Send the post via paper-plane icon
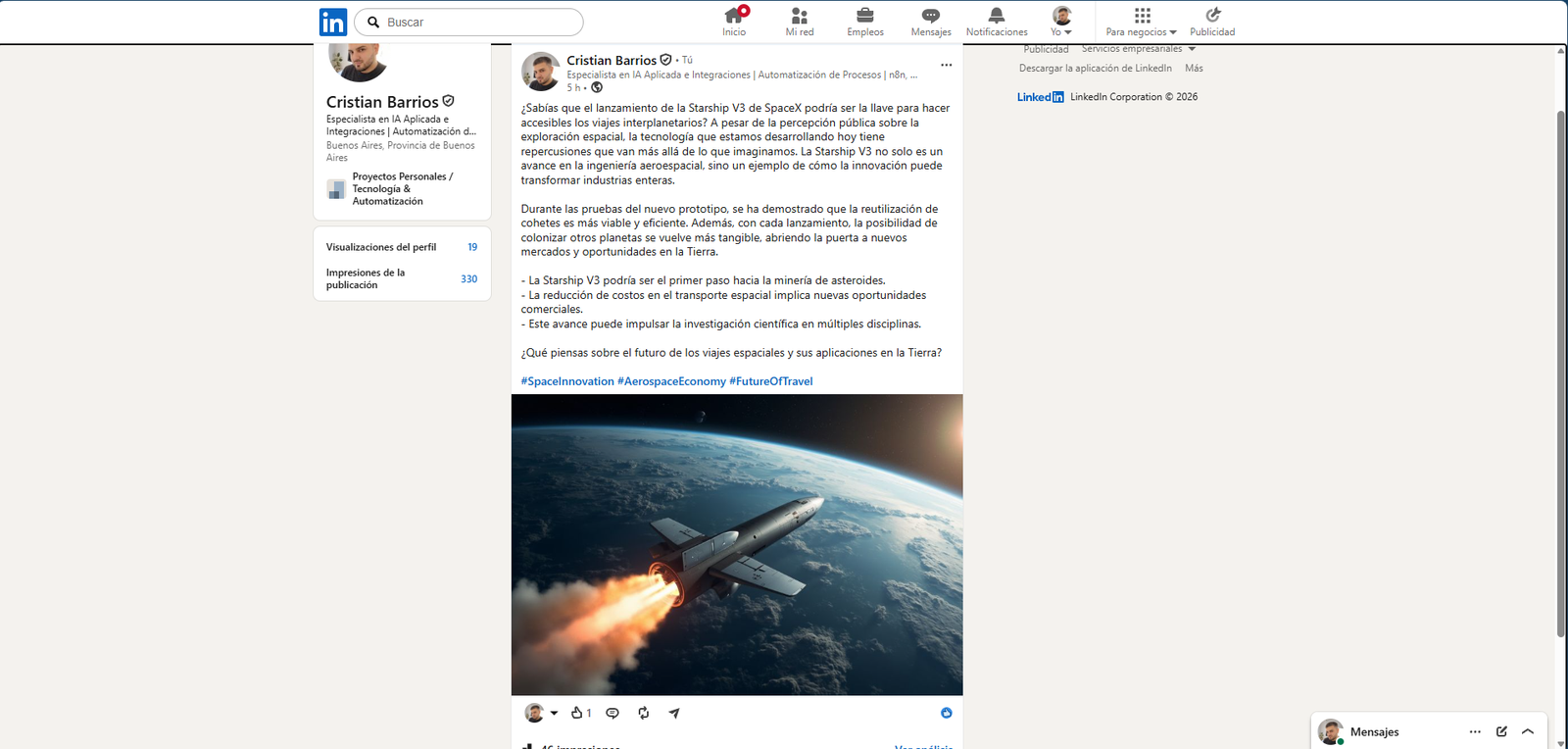This screenshot has height=749, width=1568. point(674,713)
